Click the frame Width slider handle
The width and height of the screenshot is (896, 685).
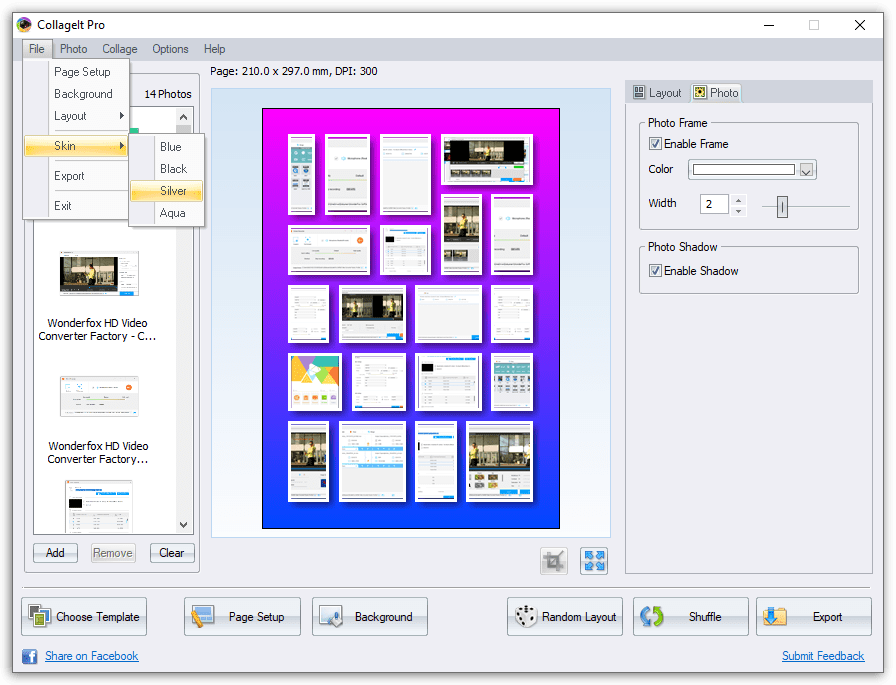[x=783, y=206]
